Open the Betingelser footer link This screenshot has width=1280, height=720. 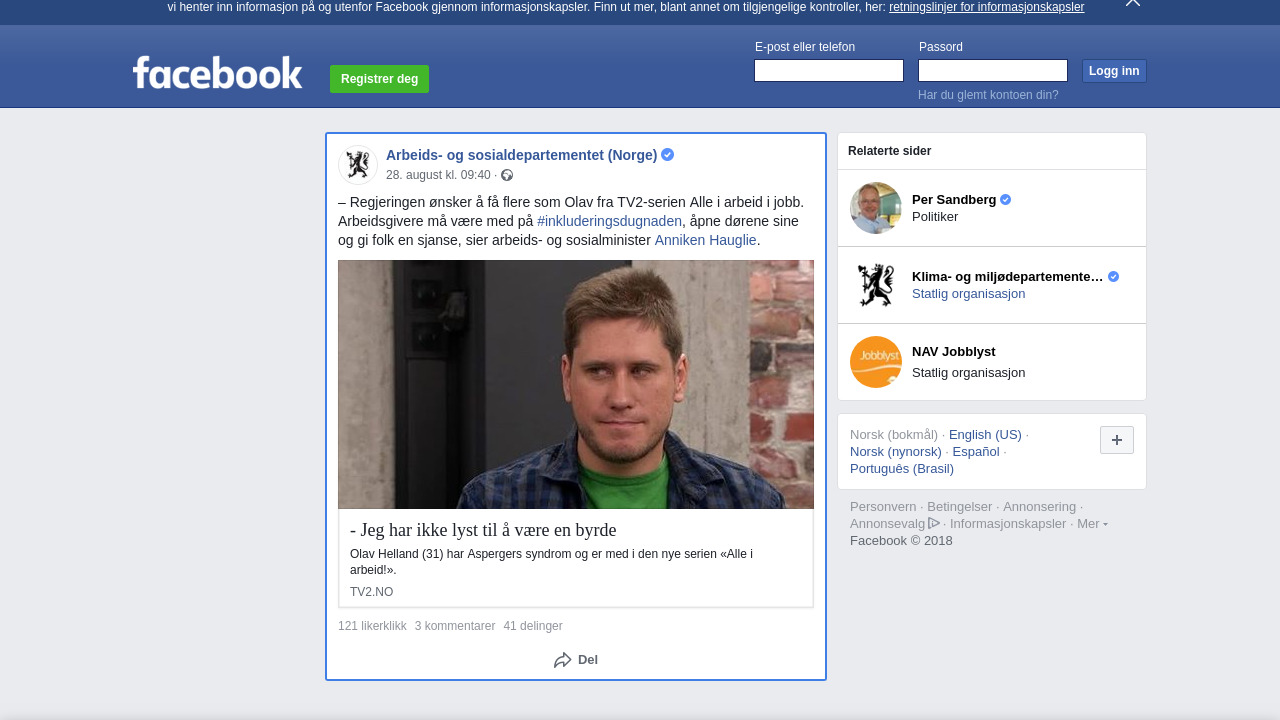pyautogui.click(x=960, y=507)
